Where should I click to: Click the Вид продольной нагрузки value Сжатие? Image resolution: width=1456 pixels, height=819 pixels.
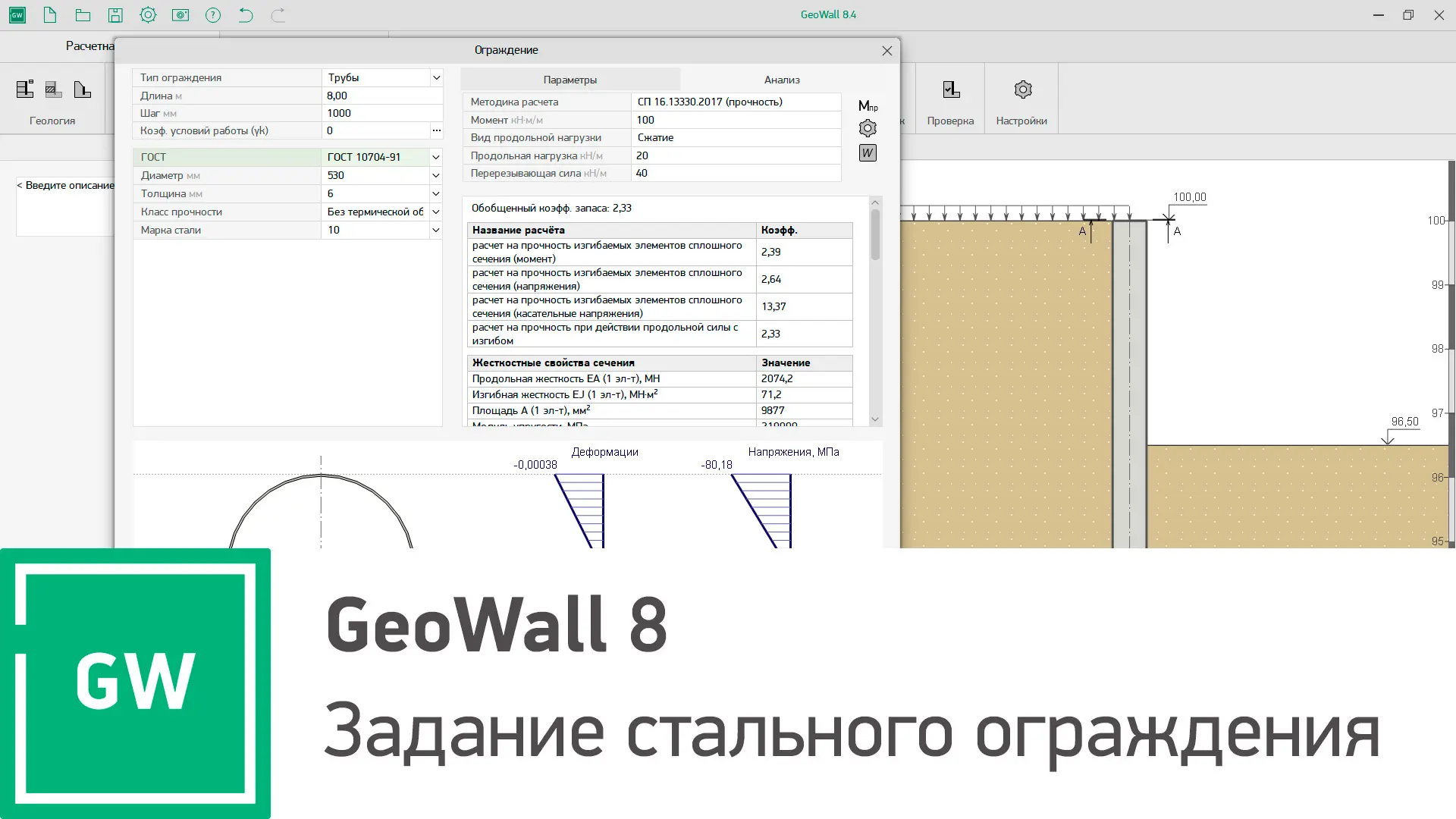coord(736,137)
